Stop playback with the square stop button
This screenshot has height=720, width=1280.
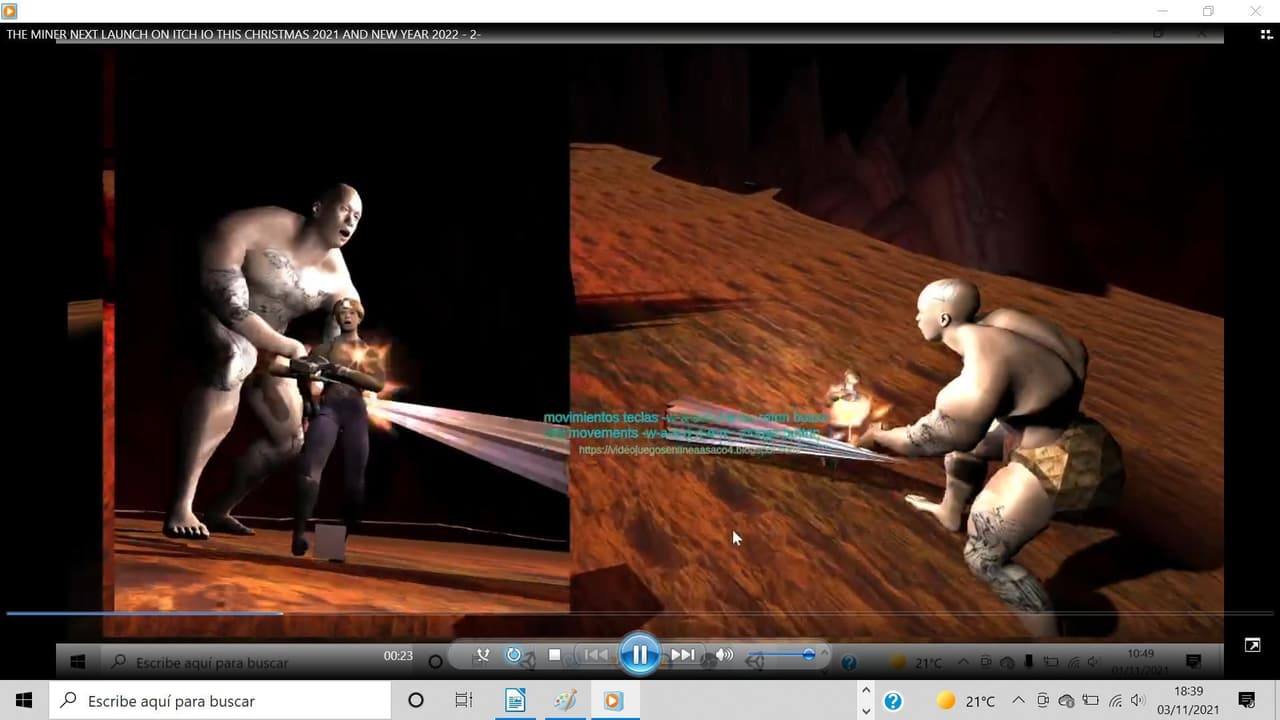555,655
